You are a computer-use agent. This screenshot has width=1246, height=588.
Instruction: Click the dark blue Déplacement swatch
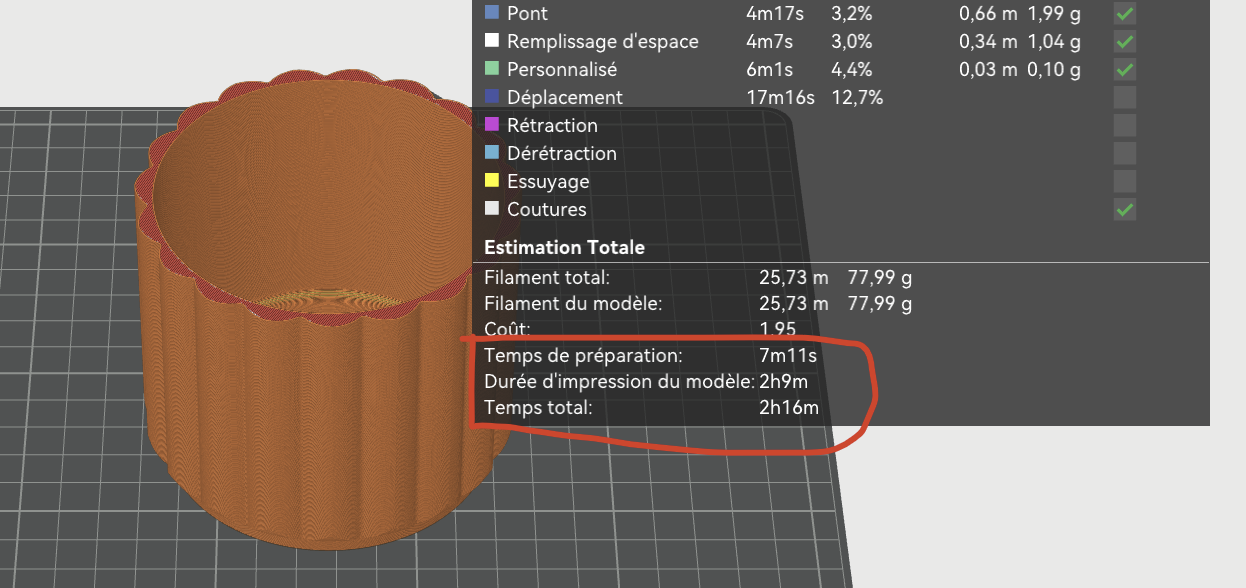coord(492,97)
